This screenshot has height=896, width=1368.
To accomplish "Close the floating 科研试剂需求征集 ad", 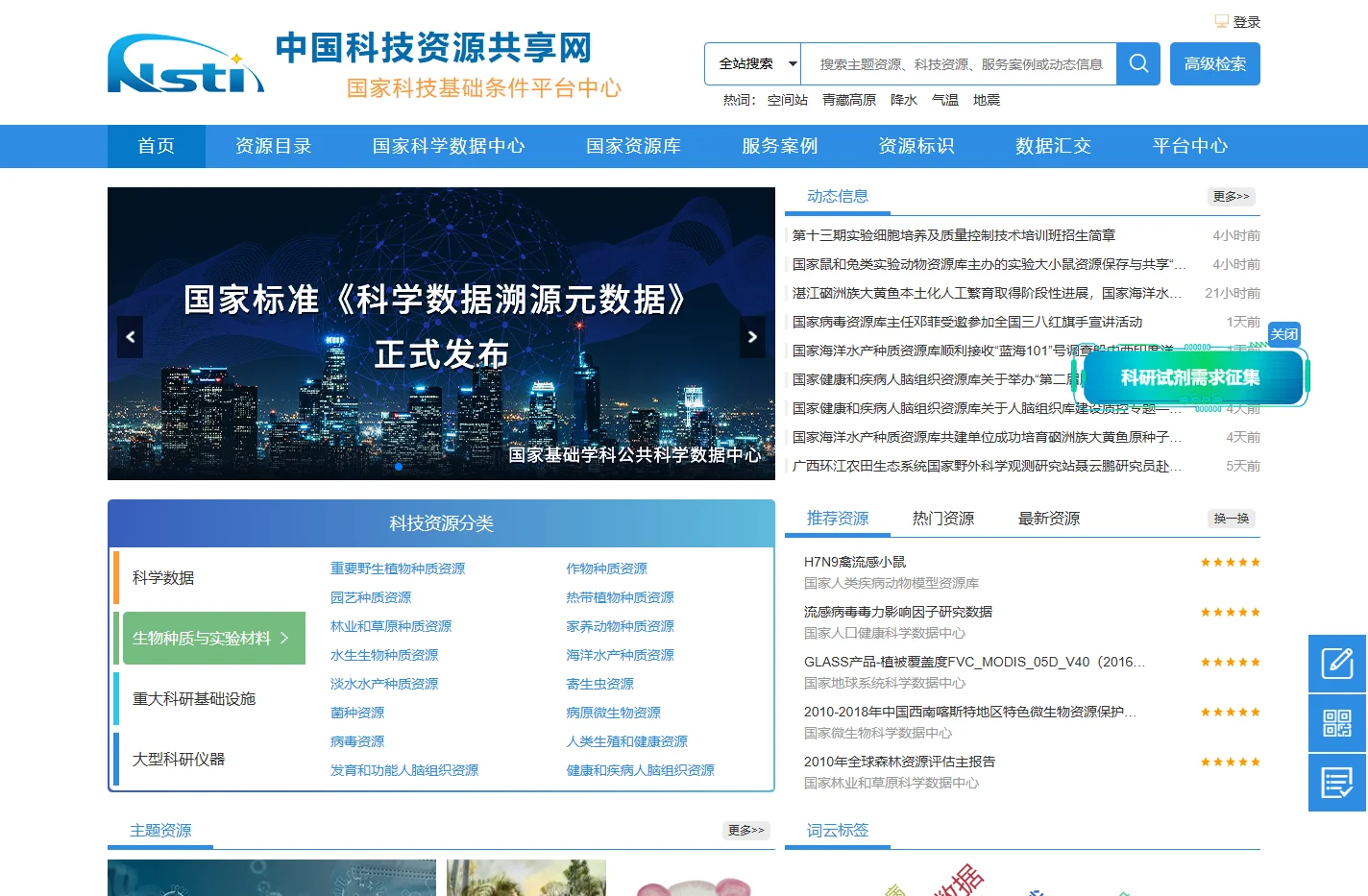I will (1284, 334).
